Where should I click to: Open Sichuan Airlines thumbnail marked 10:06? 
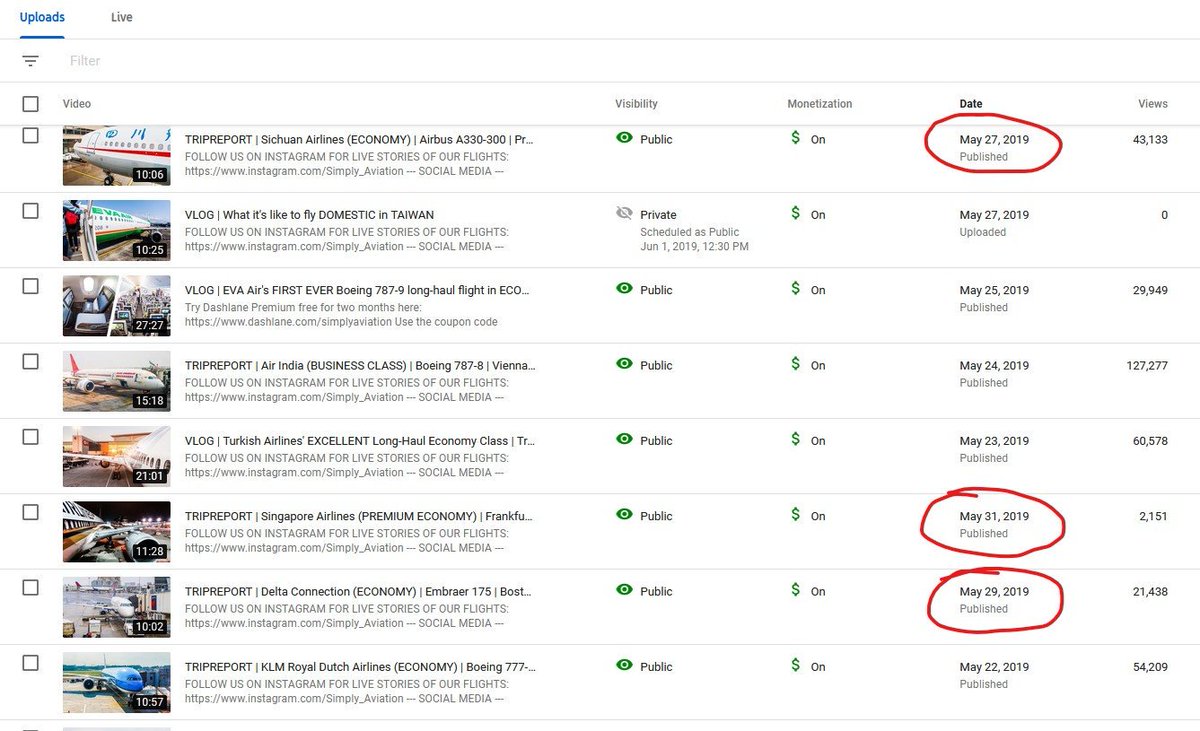(x=116, y=155)
